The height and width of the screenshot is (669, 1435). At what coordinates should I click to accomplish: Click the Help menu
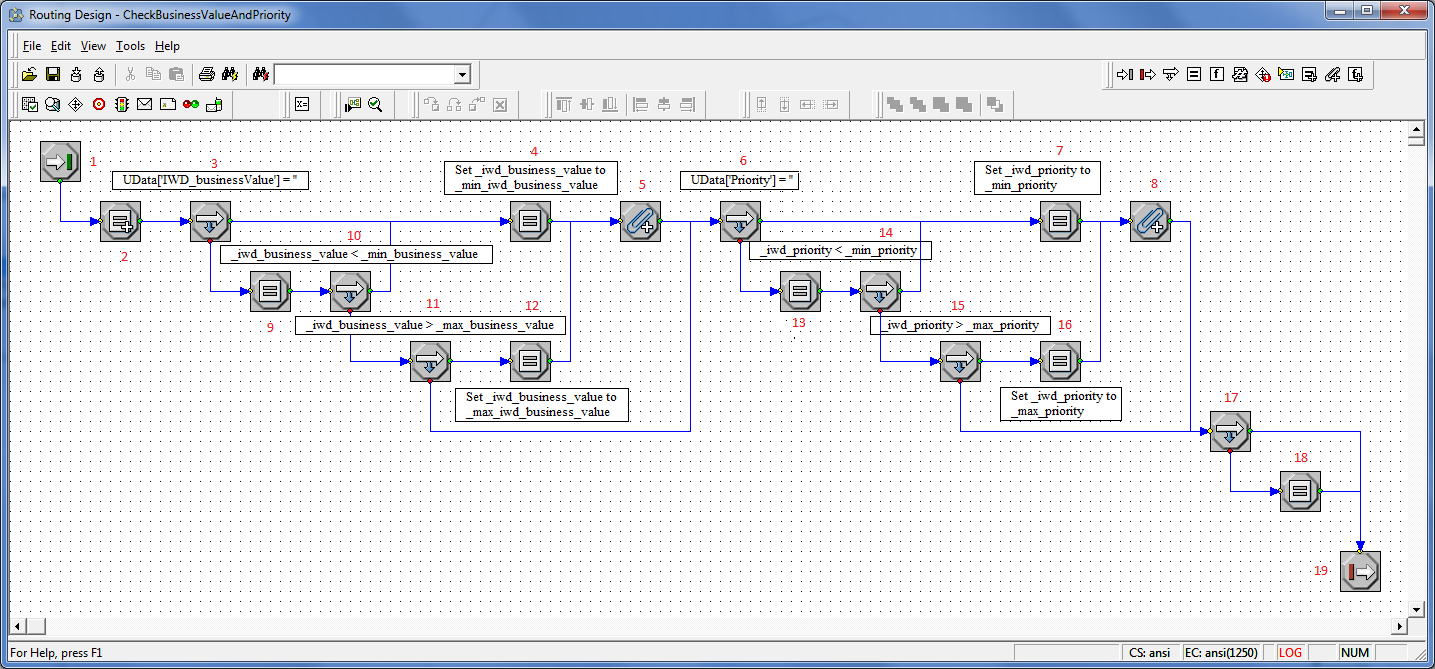[167, 46]
